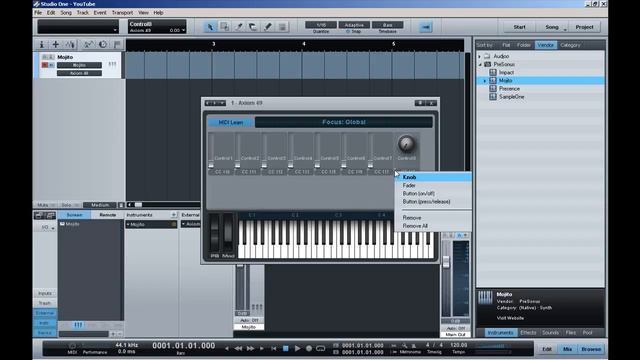This screenshot has width=640, height=360.
Task: Click the Add Tracks plus icon
Action: [56, 44]
